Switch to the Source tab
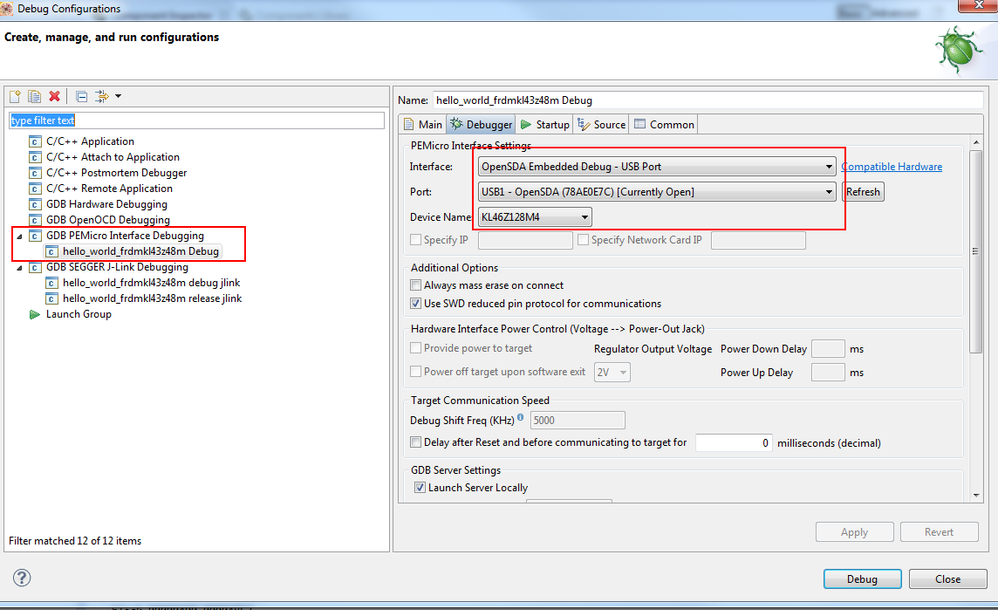 click(x=601, y=125)
